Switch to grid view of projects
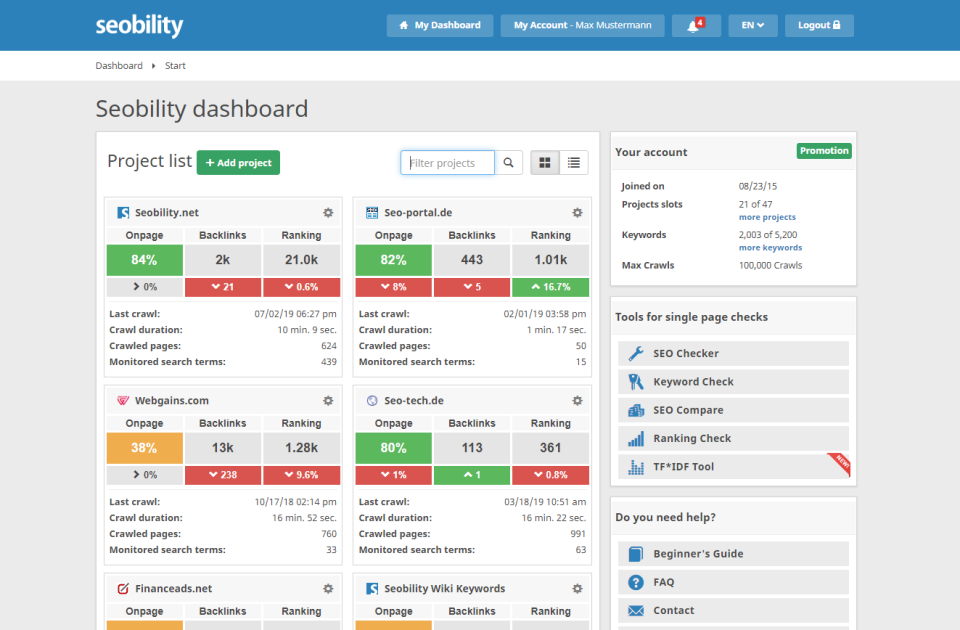This screenshot has height=630, width=960. (x=544, y=162)
